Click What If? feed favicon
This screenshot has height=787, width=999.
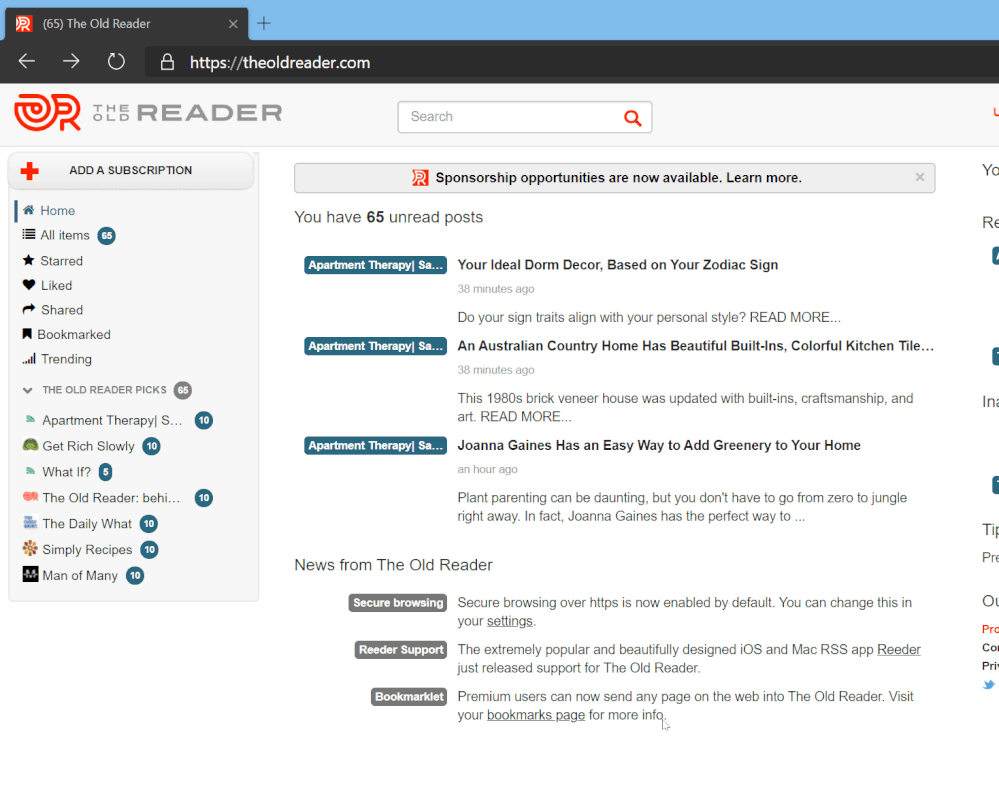(x=30, y=471)
